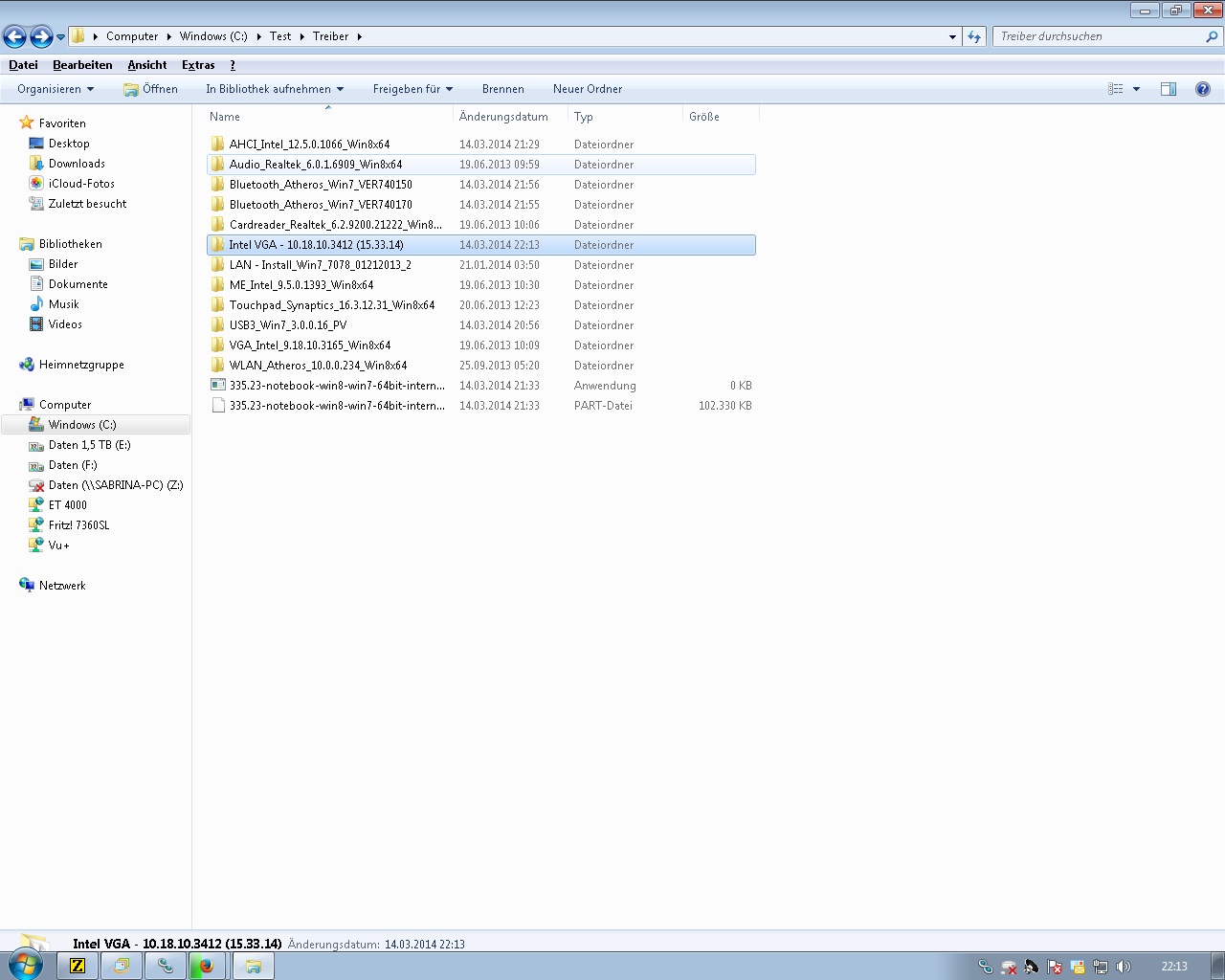Refresh the folder view using the refresh icon
This screenshot has width=1225, height=980.
point(974,36)
